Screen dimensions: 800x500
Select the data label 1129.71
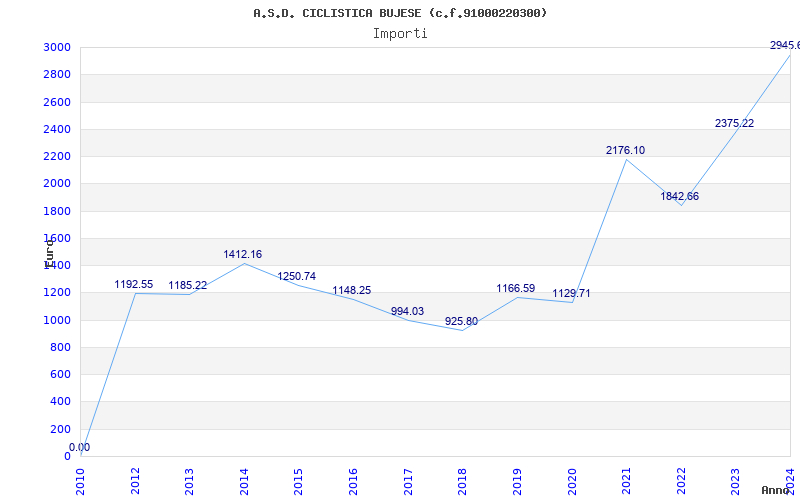[571, 293]
